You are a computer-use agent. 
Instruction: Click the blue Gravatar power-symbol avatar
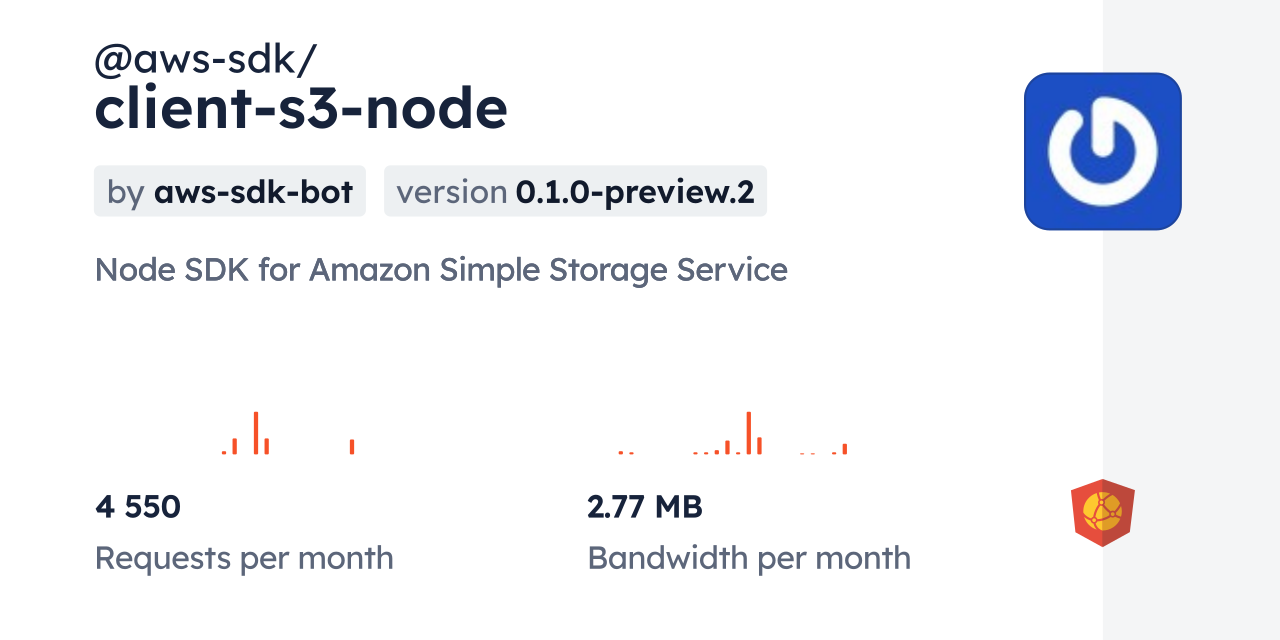coord(1102,151)
